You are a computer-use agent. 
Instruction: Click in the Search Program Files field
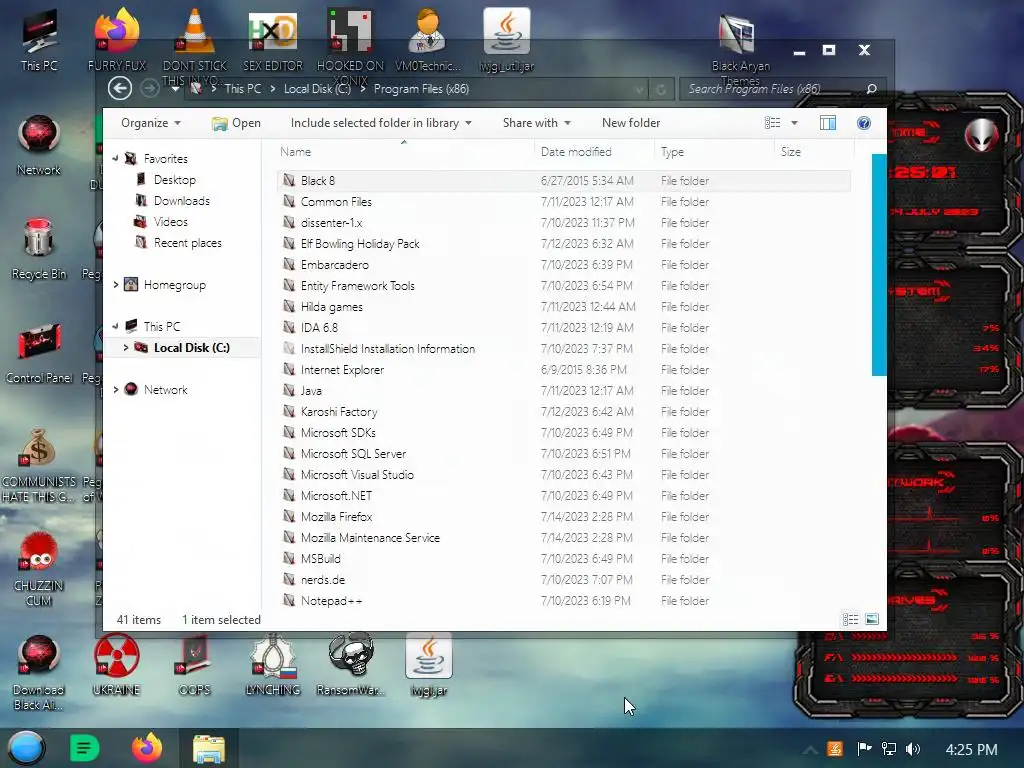774,89
